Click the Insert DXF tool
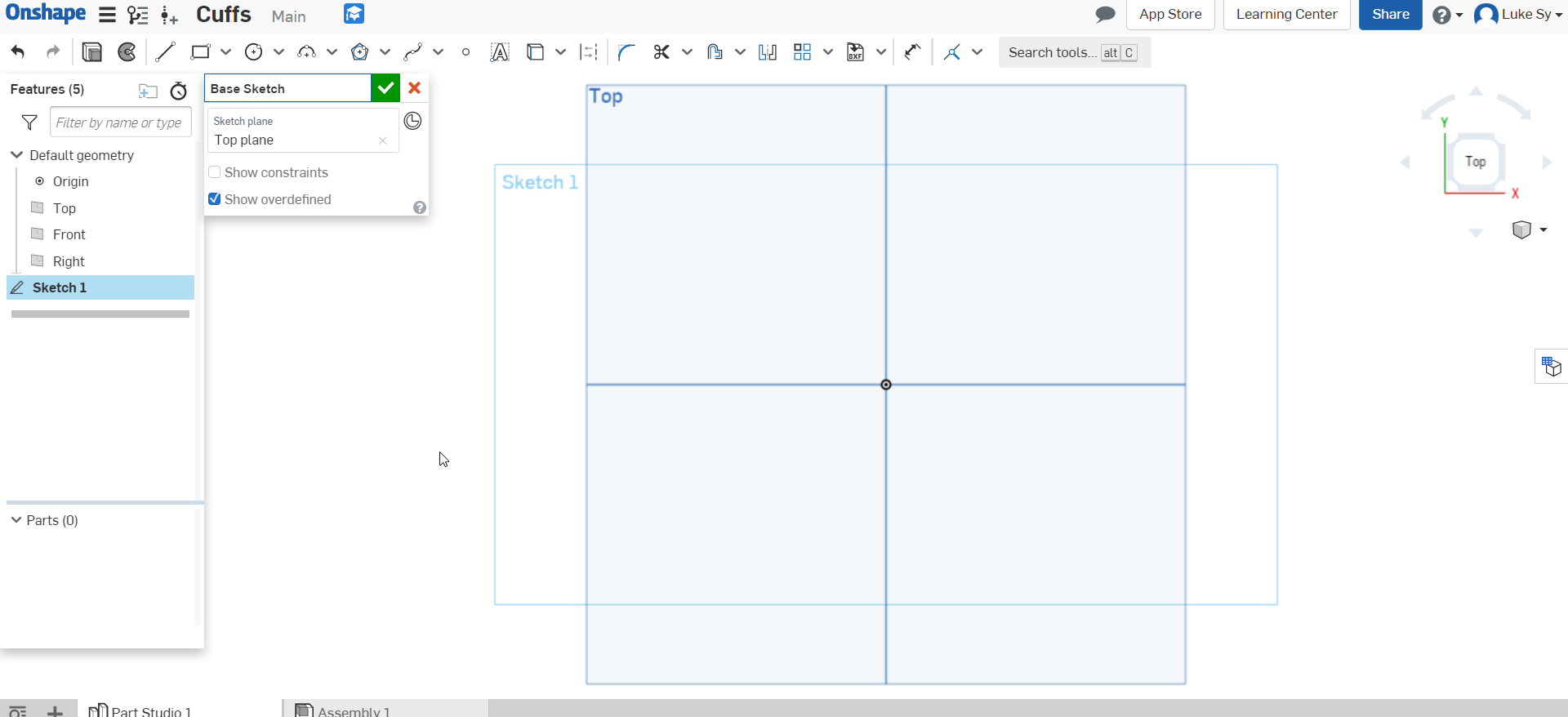 (x=855, y=52)
